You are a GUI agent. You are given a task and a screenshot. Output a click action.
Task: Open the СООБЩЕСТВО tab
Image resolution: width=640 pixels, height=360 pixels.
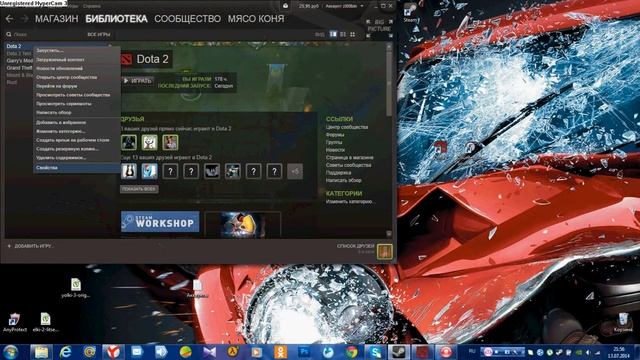[187, 19]
